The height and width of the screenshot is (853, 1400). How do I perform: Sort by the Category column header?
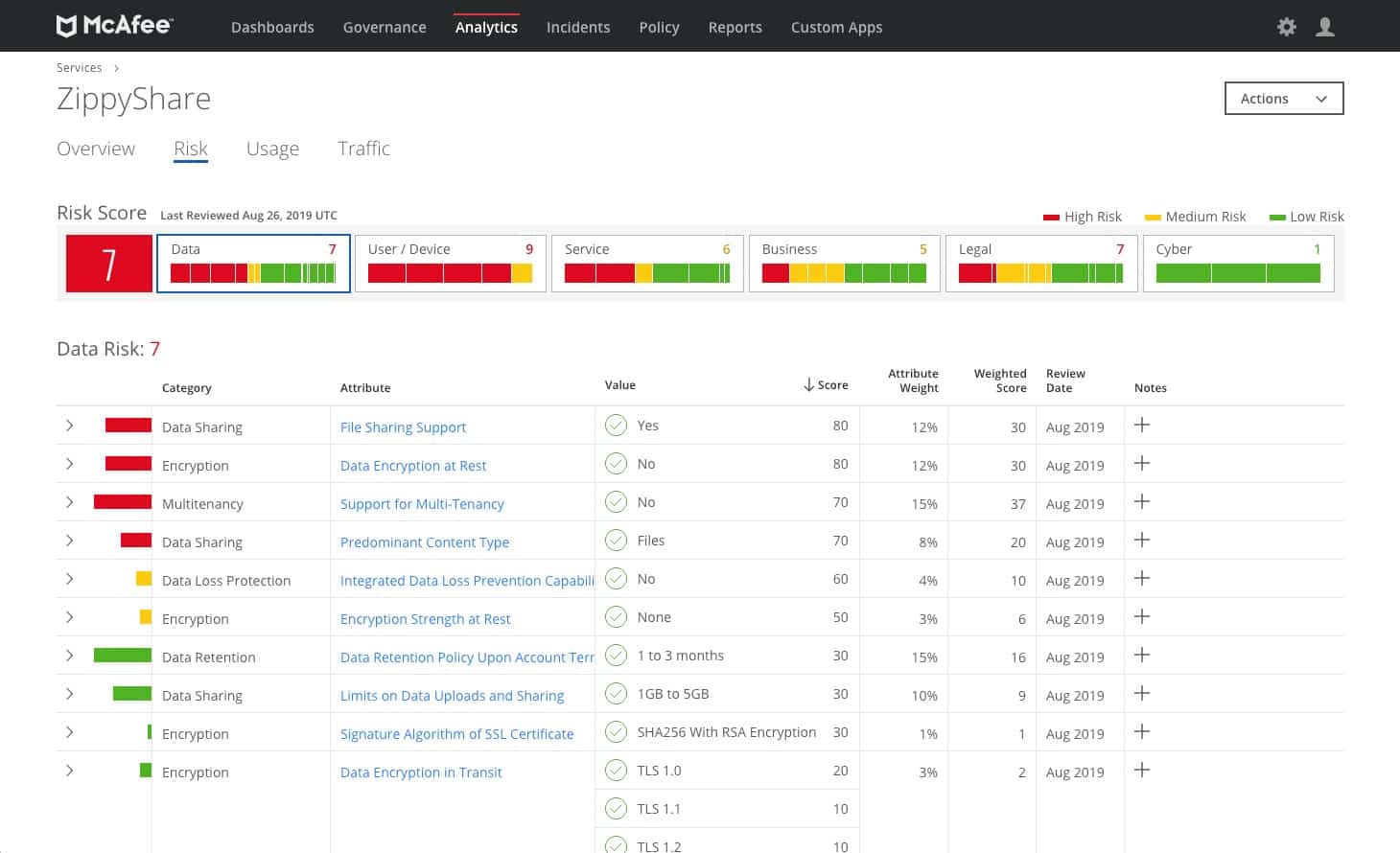187,388
